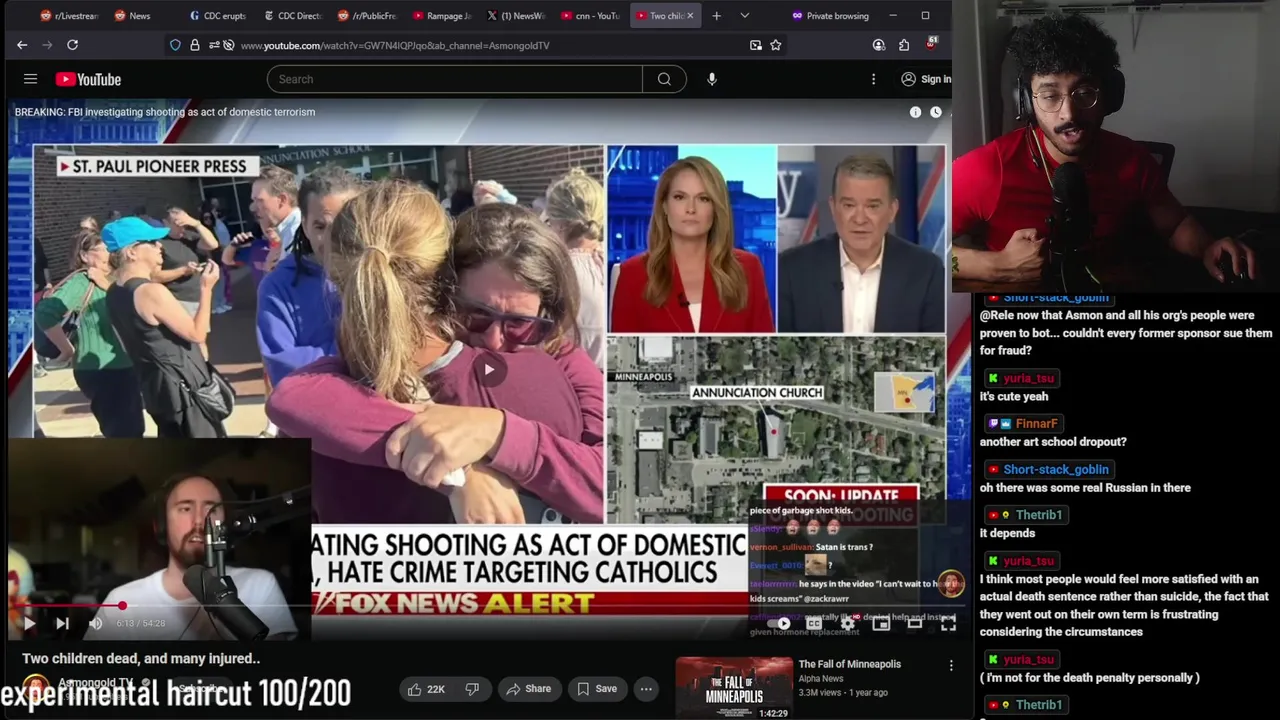Expand the list all tabs chevron
Image resolution: width=1280 pixels, height=720 pixels.
coord(744,16)
